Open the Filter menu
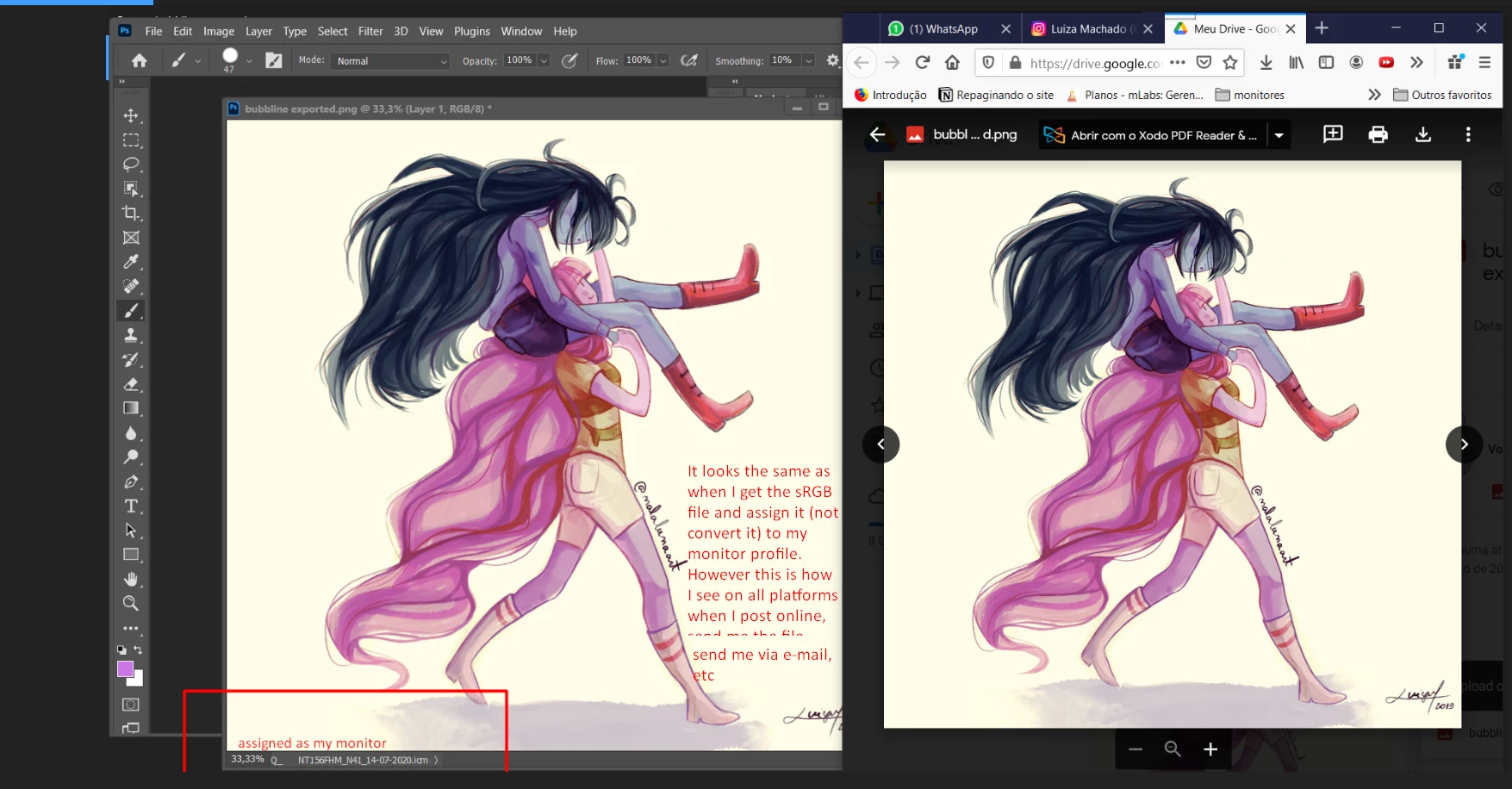The height and width of the screenshot is (789, 1512). [370, 31]
